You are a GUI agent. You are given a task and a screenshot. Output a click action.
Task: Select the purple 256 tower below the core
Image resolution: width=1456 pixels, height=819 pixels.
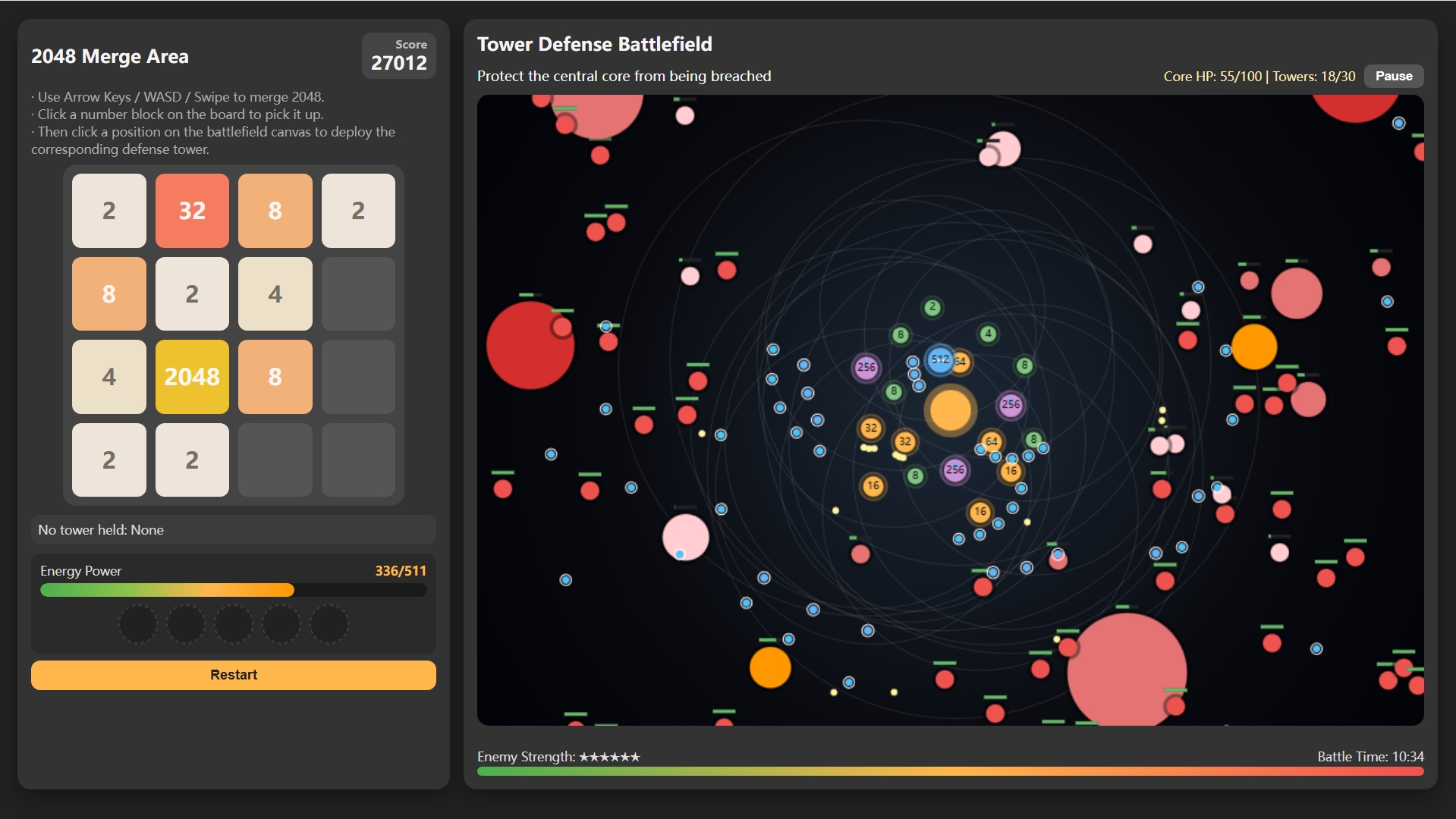click(955, 470)
